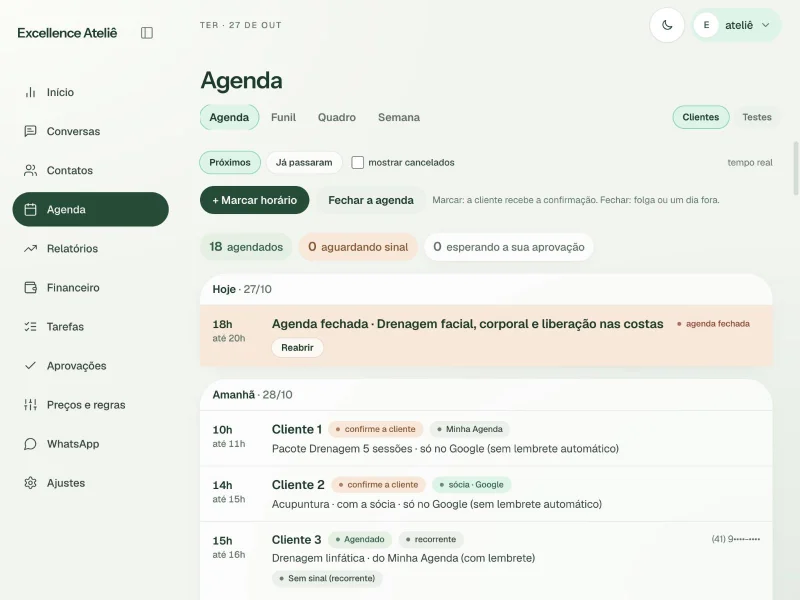Click Cliente 2 confirme a cliente badge
Screen dimensions: 800x600
(x=378, y=485)
